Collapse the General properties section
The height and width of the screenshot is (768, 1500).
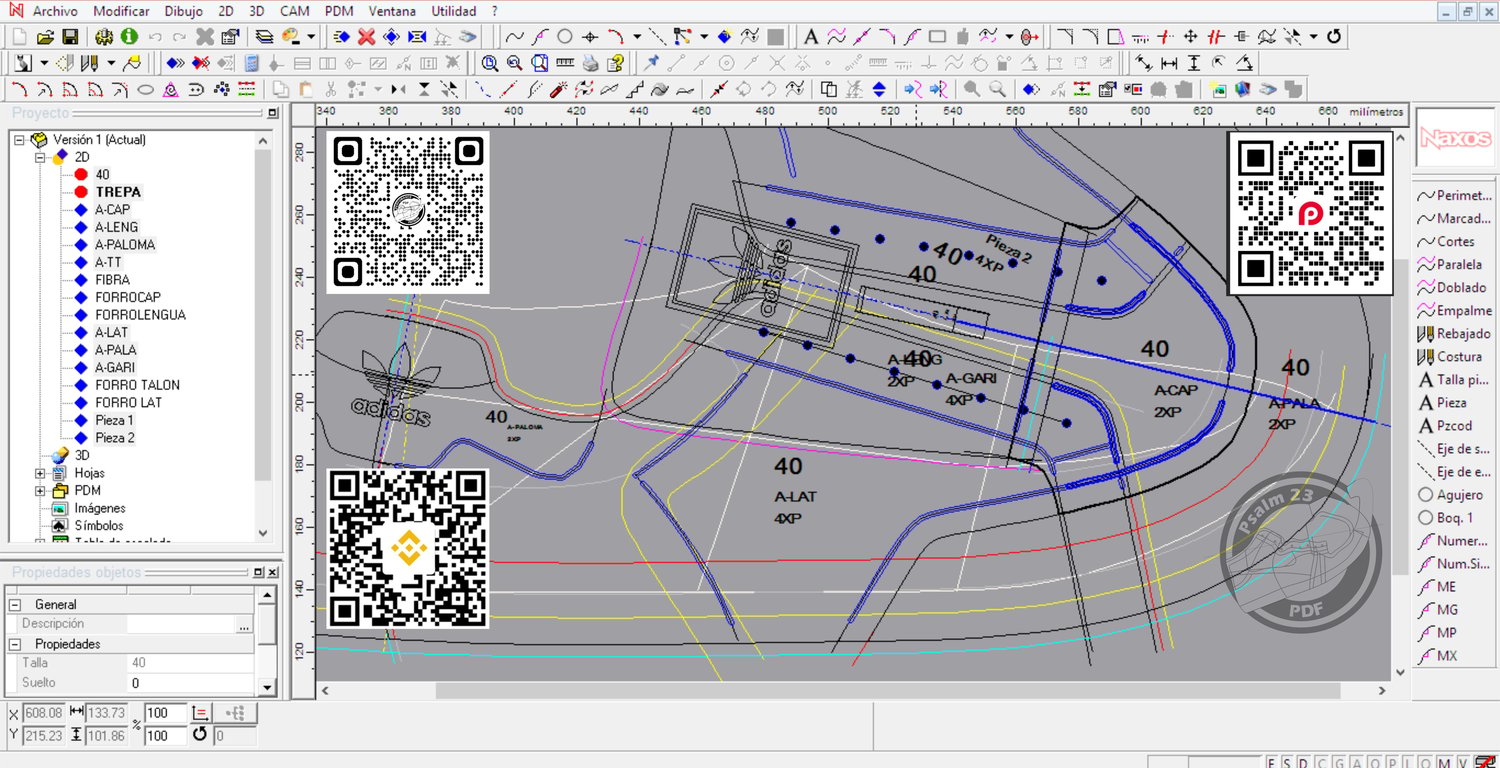pyautogui.click(x=15, y=605)
